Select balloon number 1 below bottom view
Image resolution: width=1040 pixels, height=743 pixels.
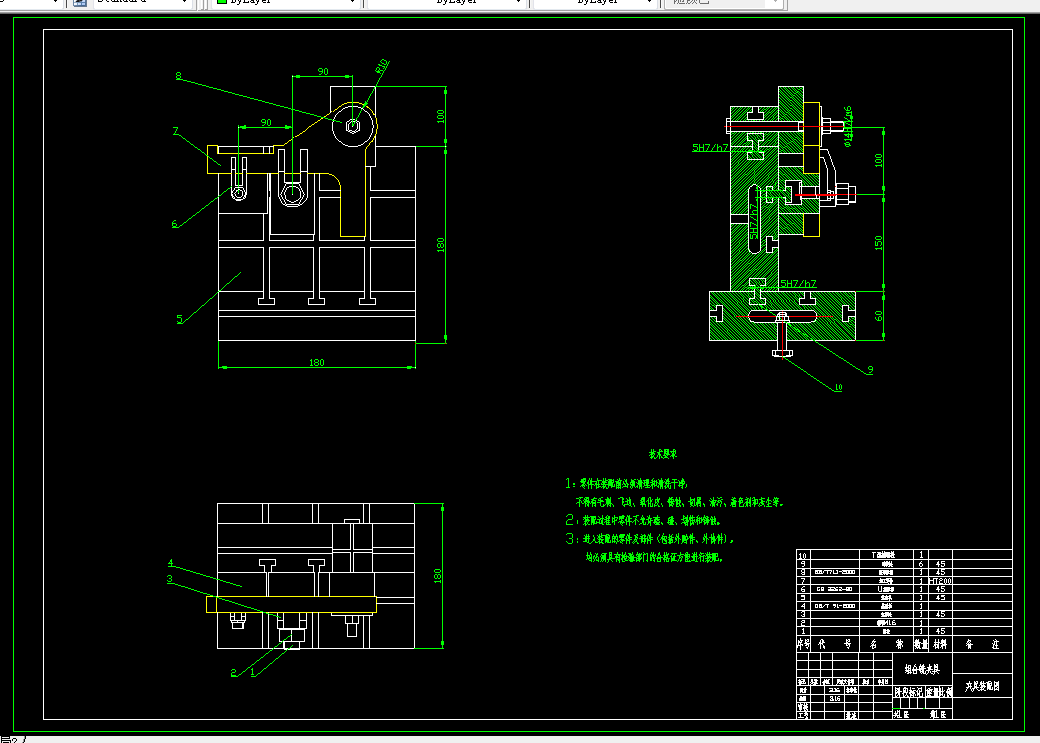[x=252, y=673]
